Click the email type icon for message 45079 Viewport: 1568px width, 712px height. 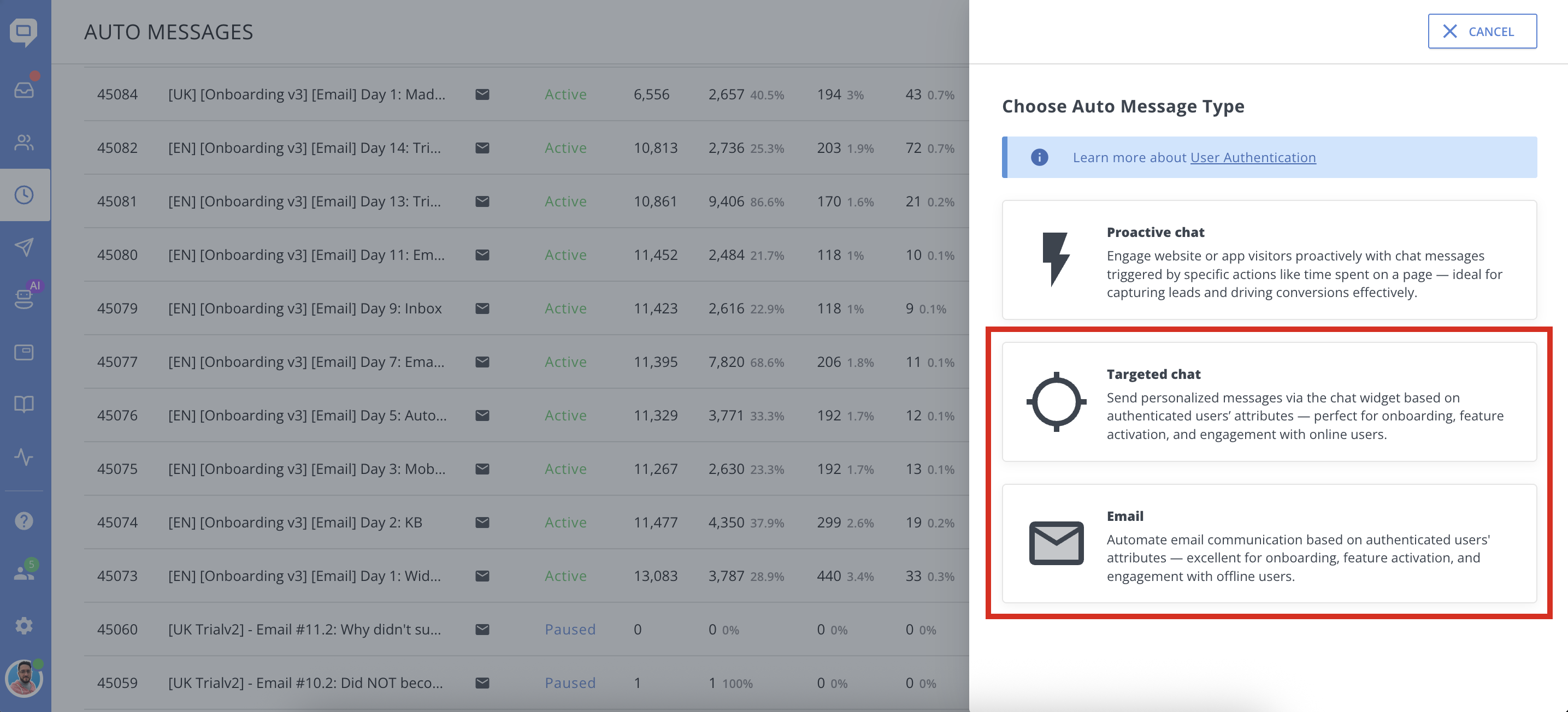click(482, 308)
